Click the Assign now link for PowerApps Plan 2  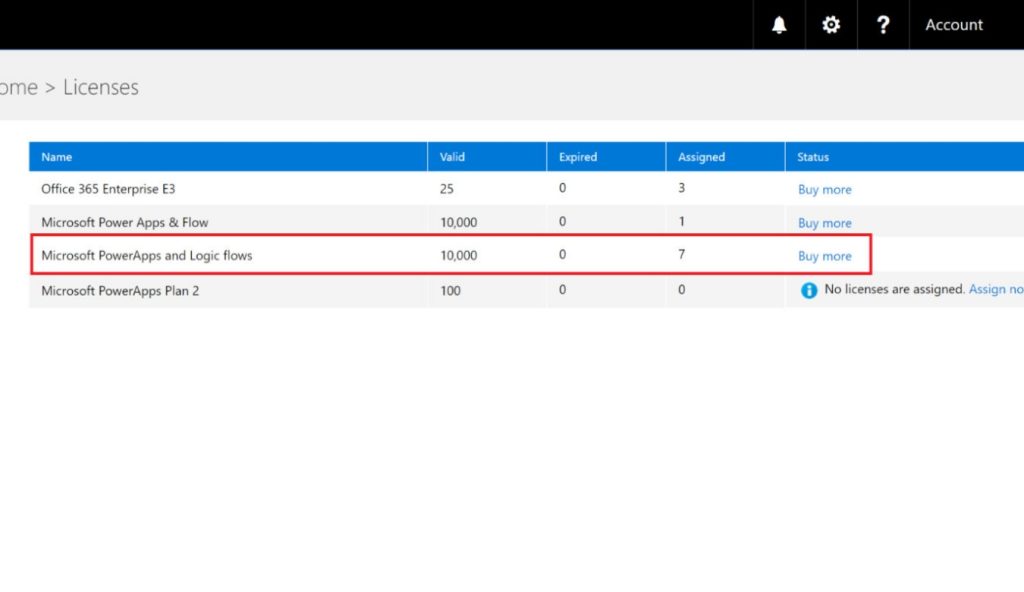tap(996, 289)
